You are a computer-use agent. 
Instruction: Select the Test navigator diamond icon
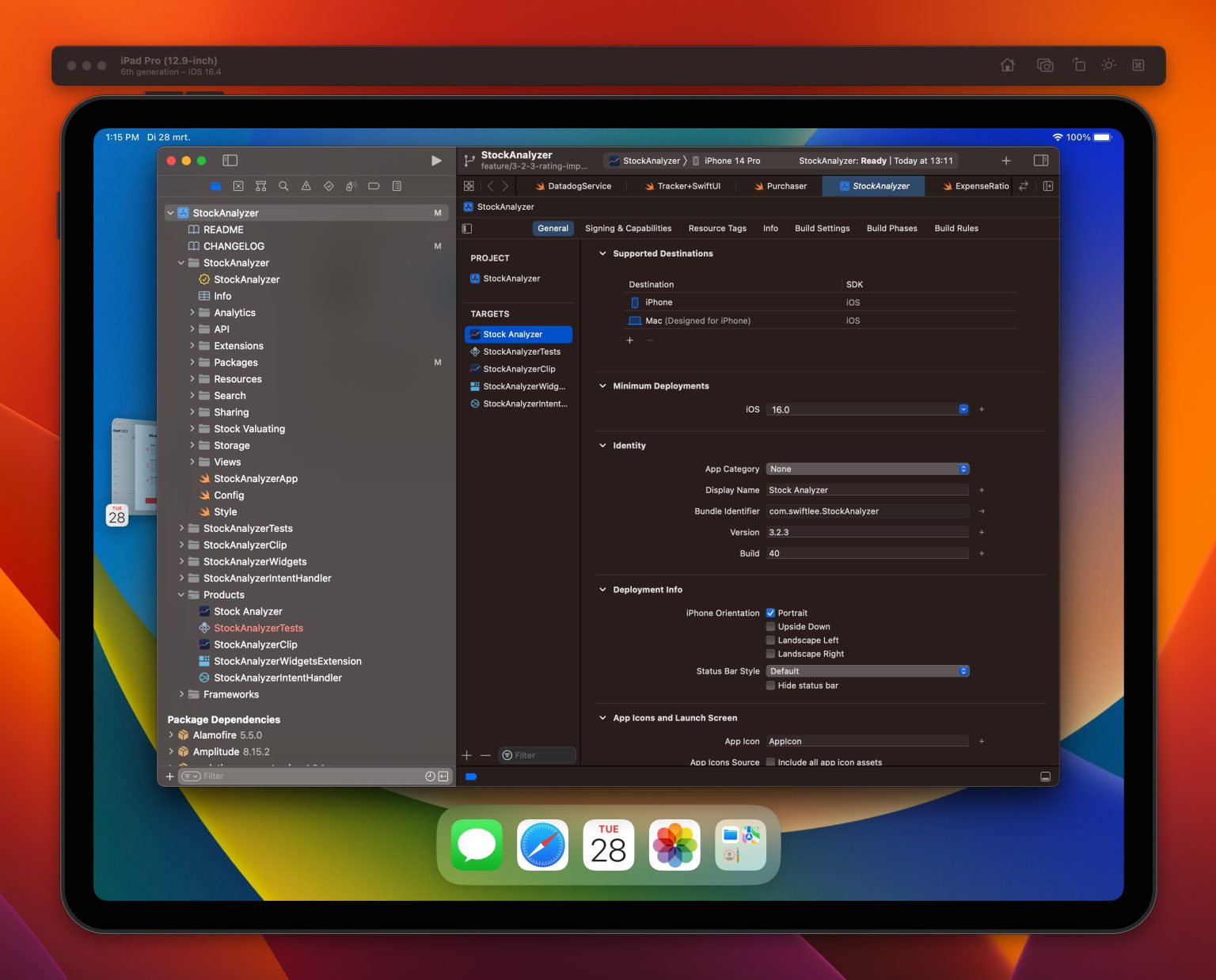(328, 186)
